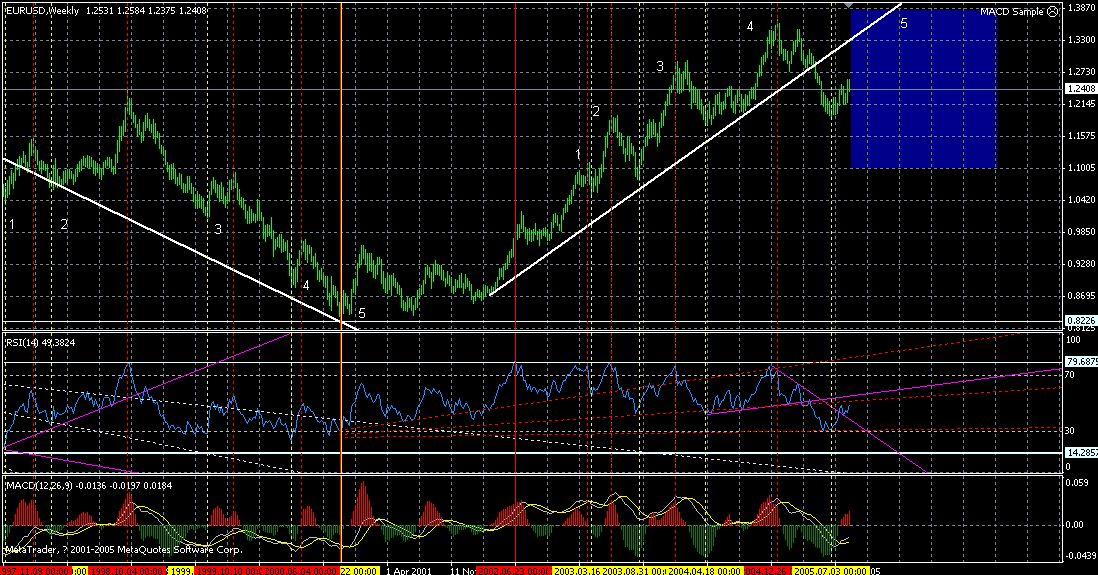Click the MACD Sample expert advisor icon
Image resolution: width=1098 pixels, height=575 pixels.
click(x=1052, y=12)
